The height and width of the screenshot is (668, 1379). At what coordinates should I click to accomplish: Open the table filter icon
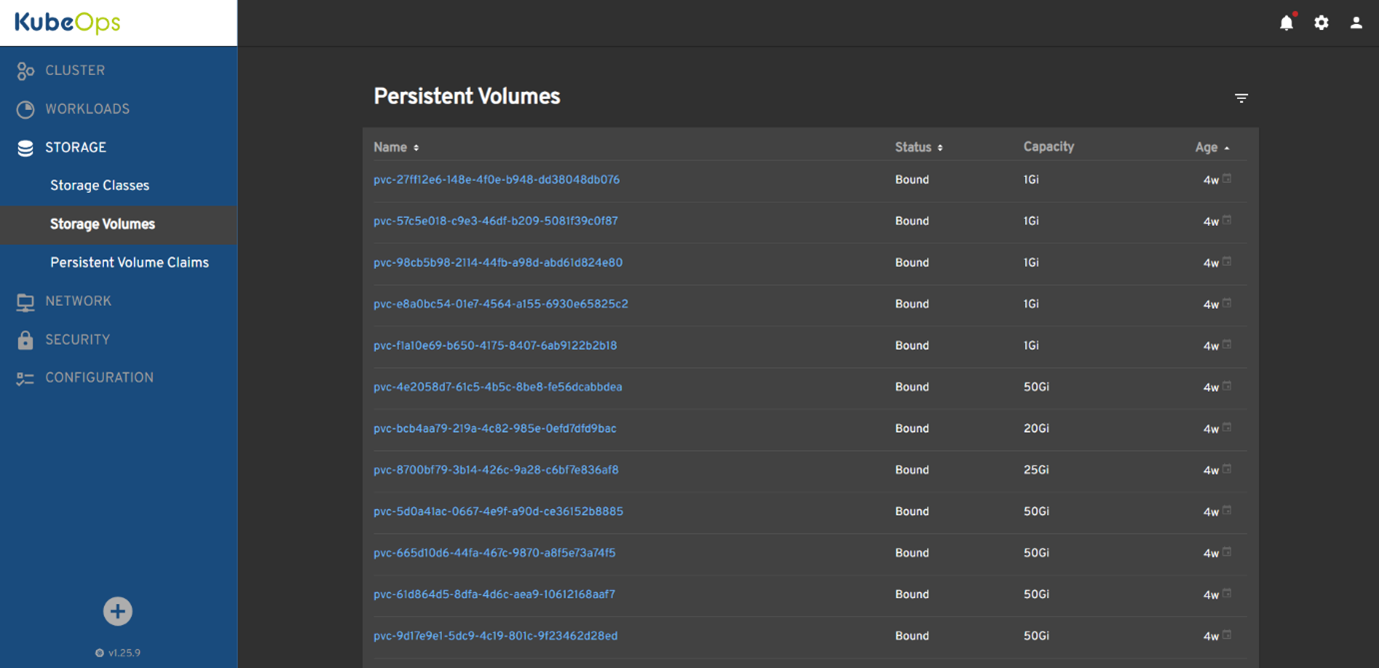1241,98
